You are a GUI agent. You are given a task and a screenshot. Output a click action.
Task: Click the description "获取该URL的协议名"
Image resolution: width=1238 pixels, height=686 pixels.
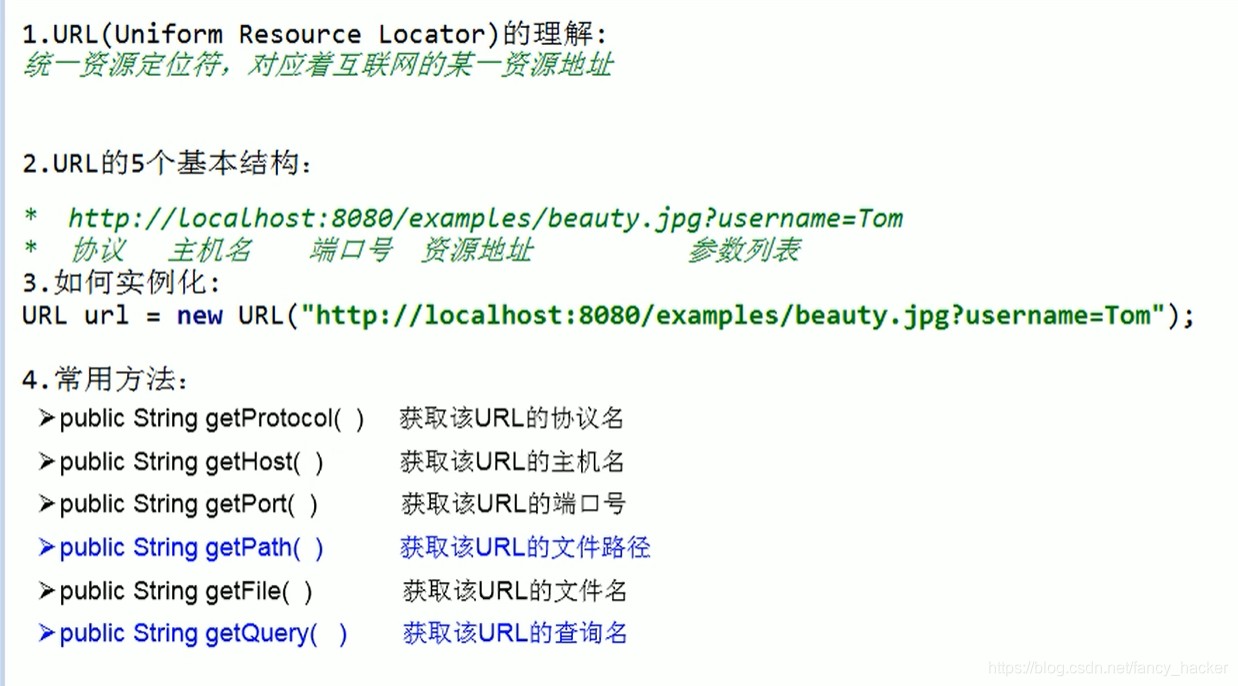pos(511,419)
